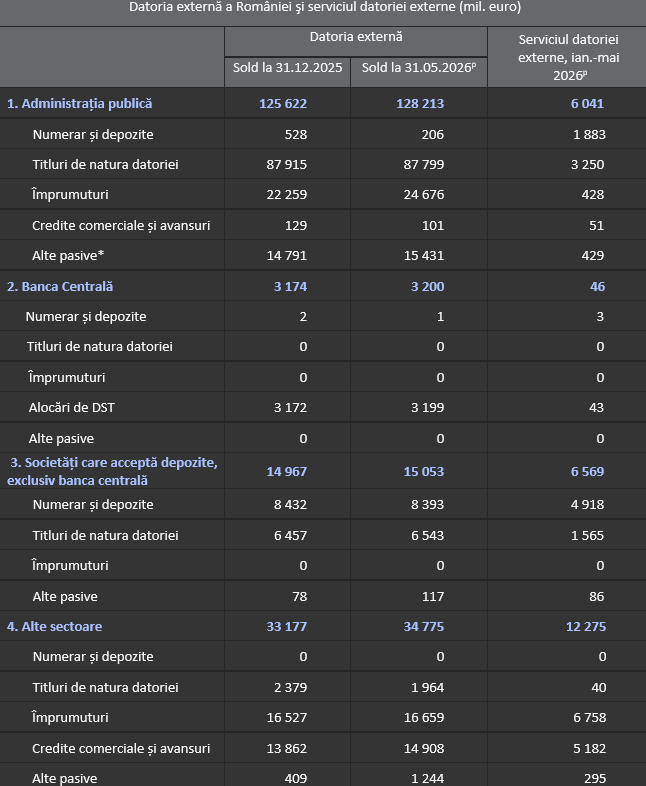Click the value 6 569 in the table
Viewport: 646px width, 786px height.
(587, 471)
